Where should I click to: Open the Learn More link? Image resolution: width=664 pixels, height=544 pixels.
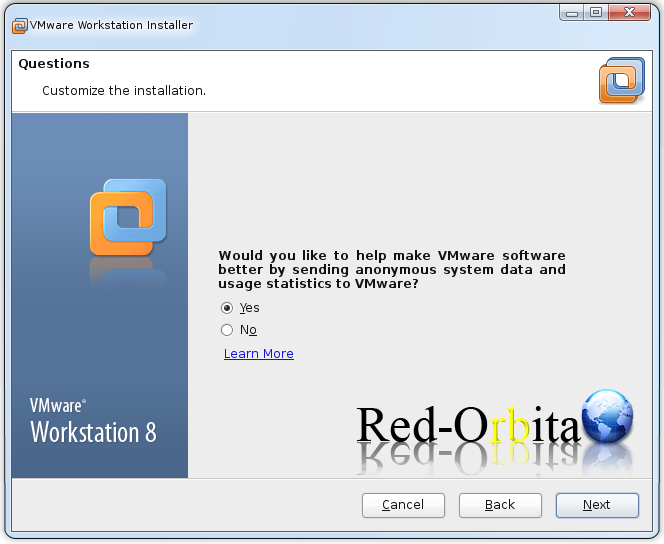pos(259,353)
